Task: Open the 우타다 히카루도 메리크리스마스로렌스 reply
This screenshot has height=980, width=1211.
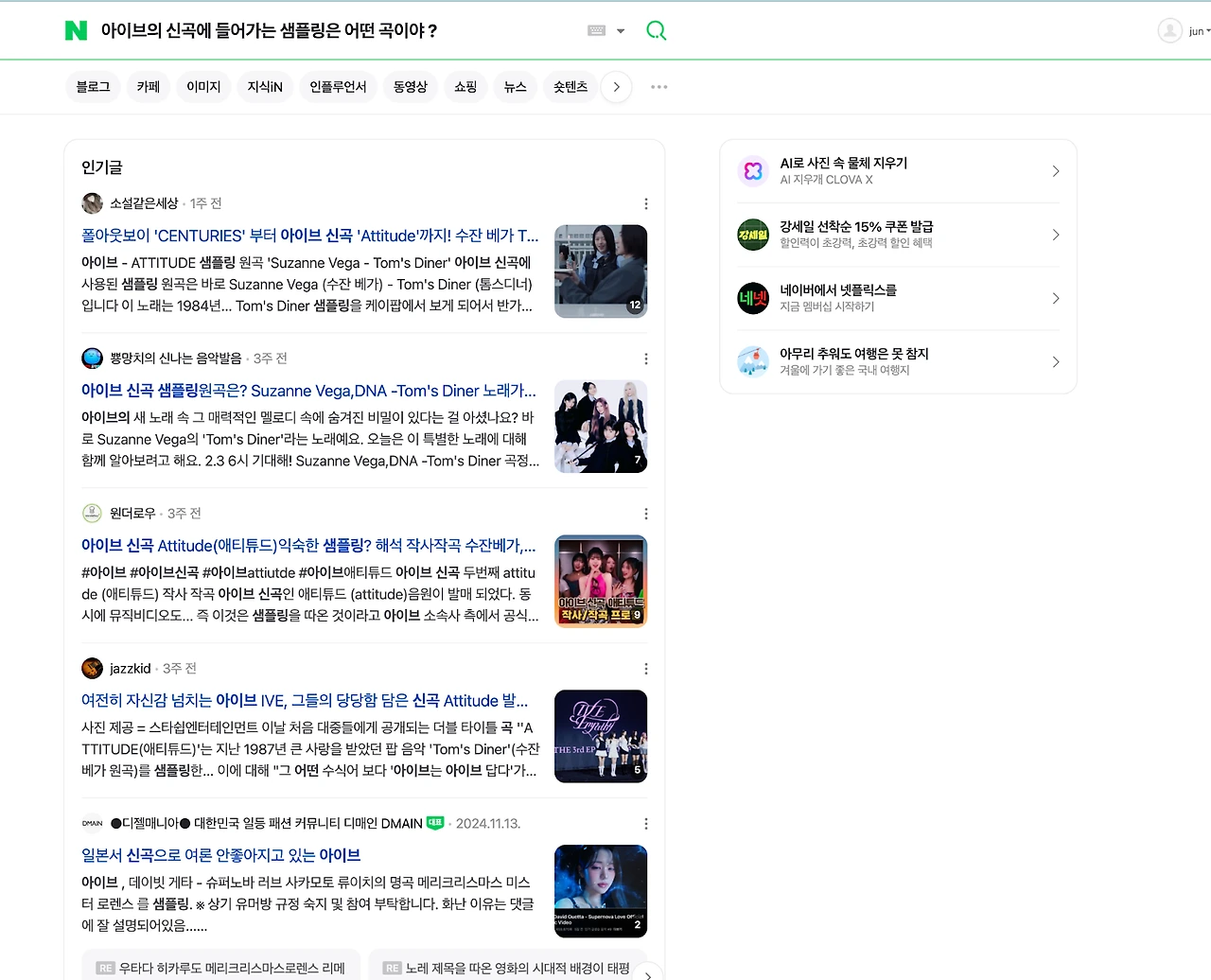Action: click(221, 965)
